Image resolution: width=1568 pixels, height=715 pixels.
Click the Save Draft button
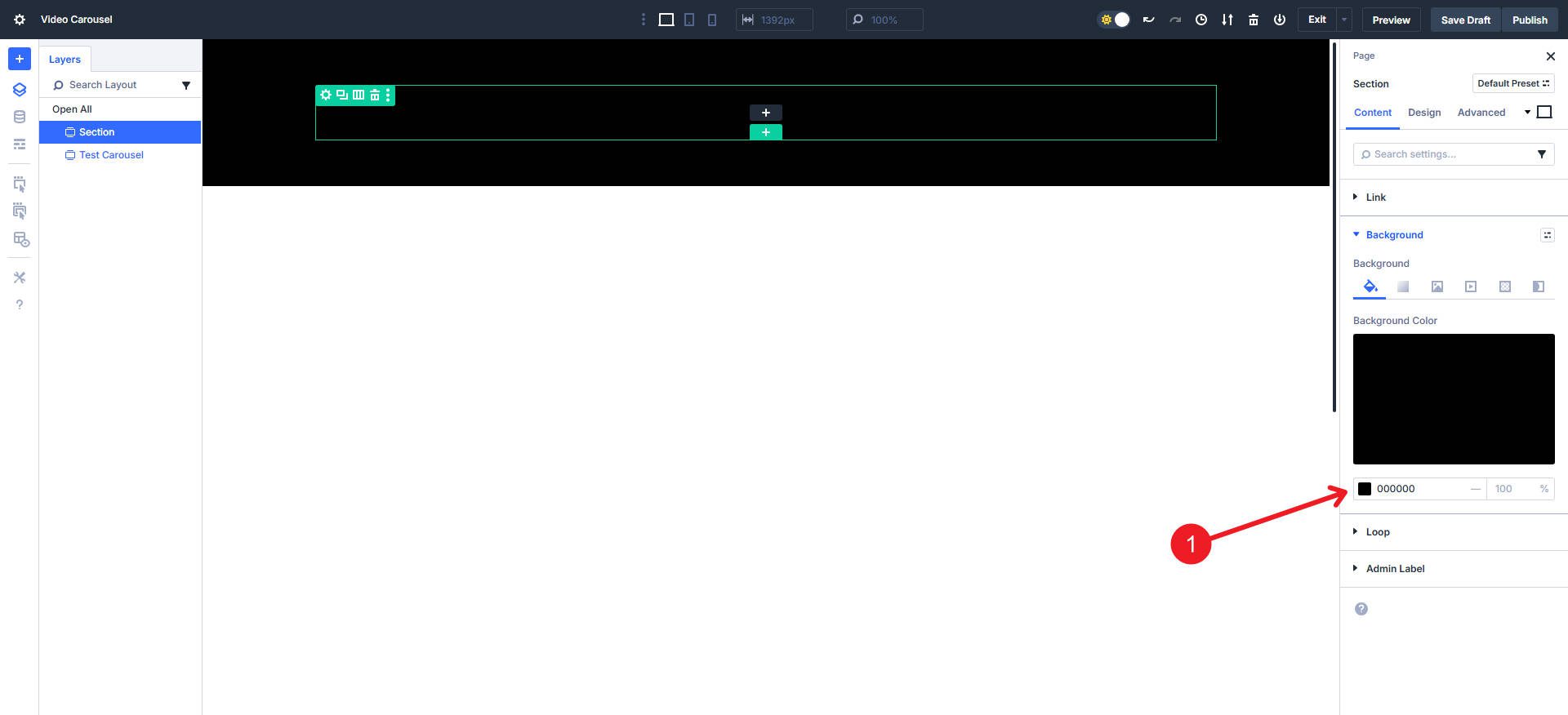pos(1465,20)
